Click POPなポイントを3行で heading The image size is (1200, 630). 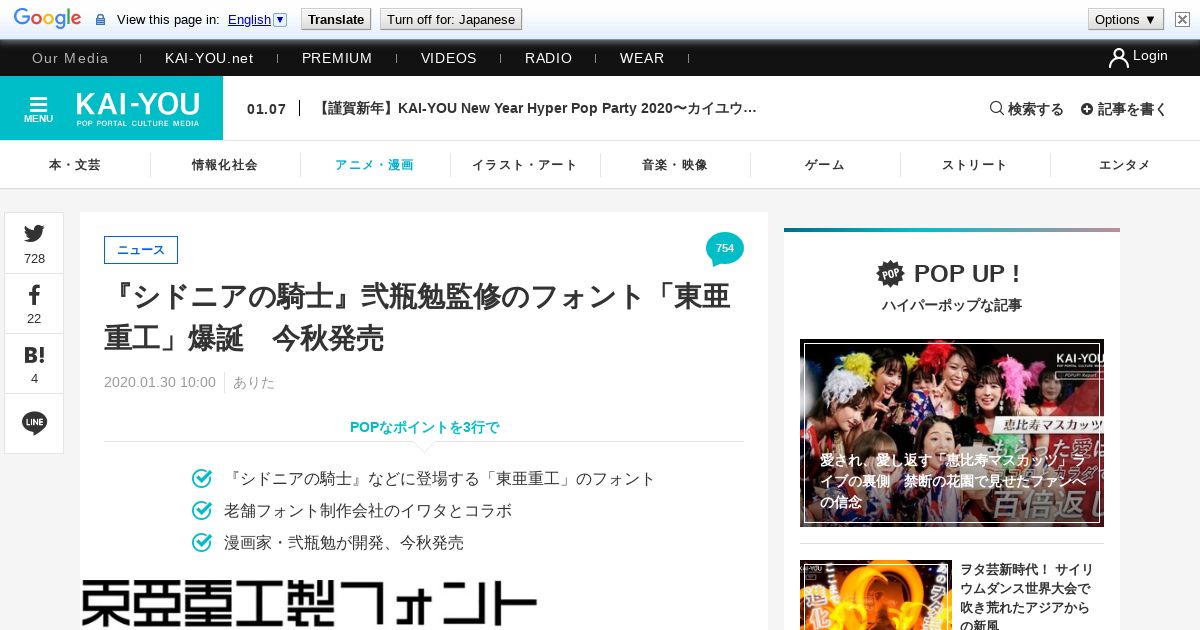pos(424,427)
